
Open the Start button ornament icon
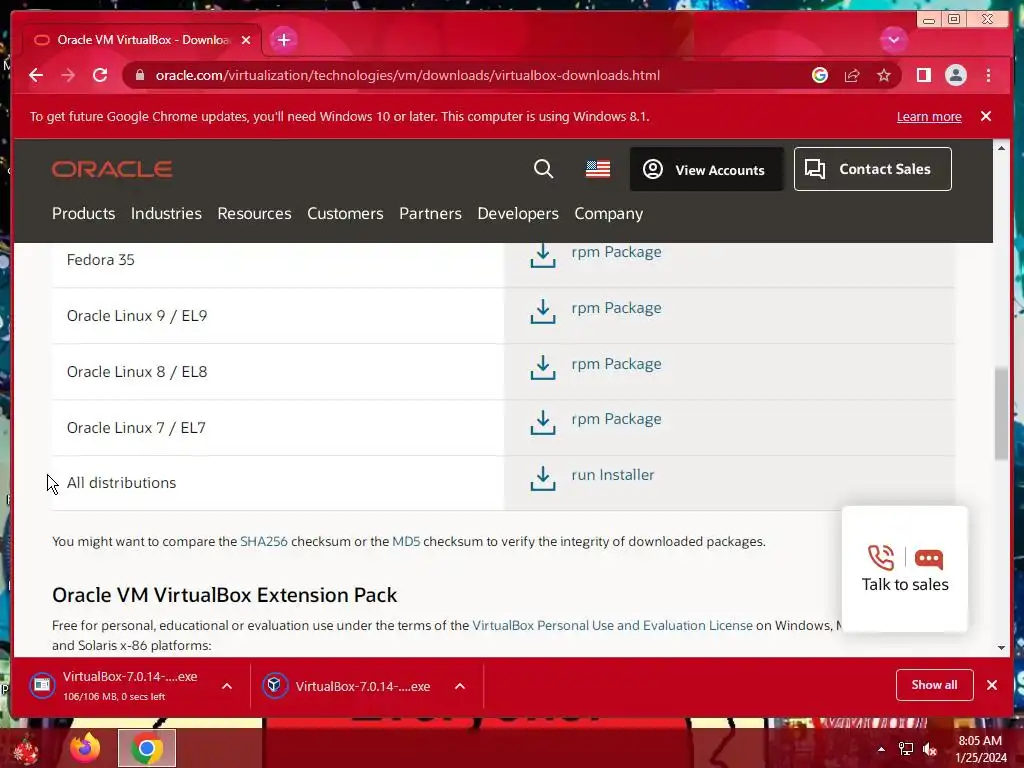coord(26,749)
